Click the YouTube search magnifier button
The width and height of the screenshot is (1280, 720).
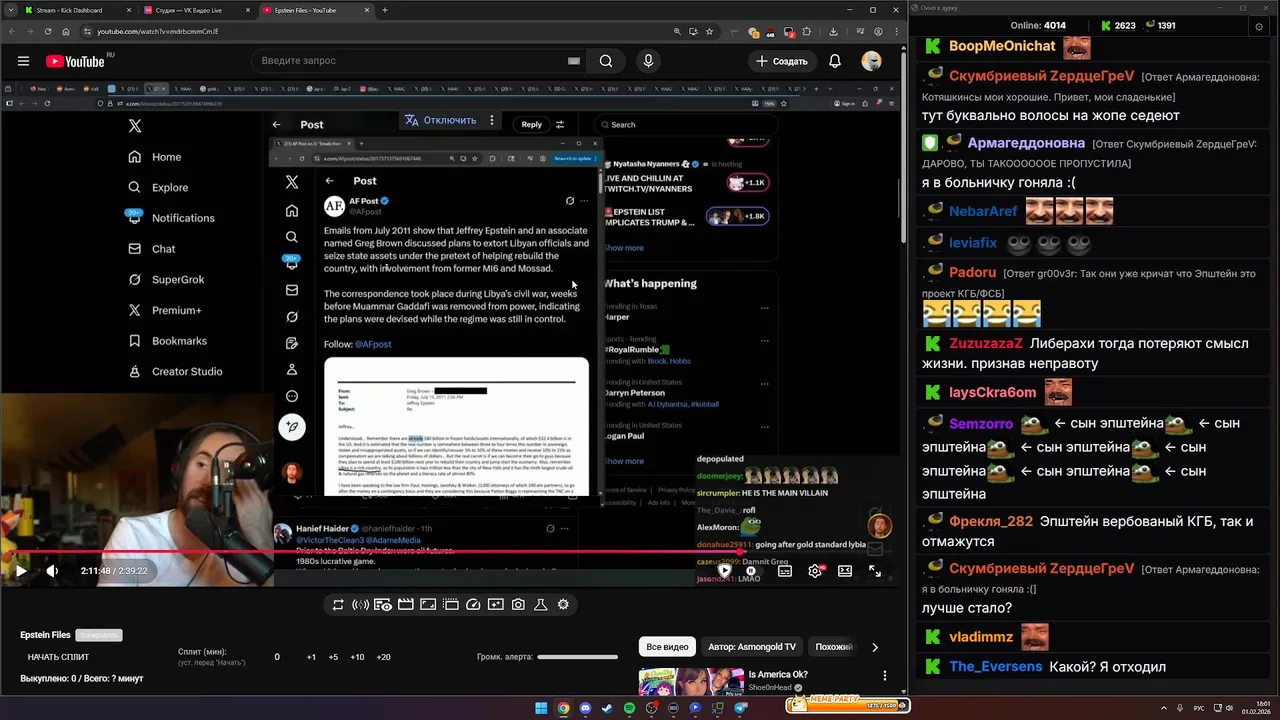pyautogui.click(x=606, y=61)
